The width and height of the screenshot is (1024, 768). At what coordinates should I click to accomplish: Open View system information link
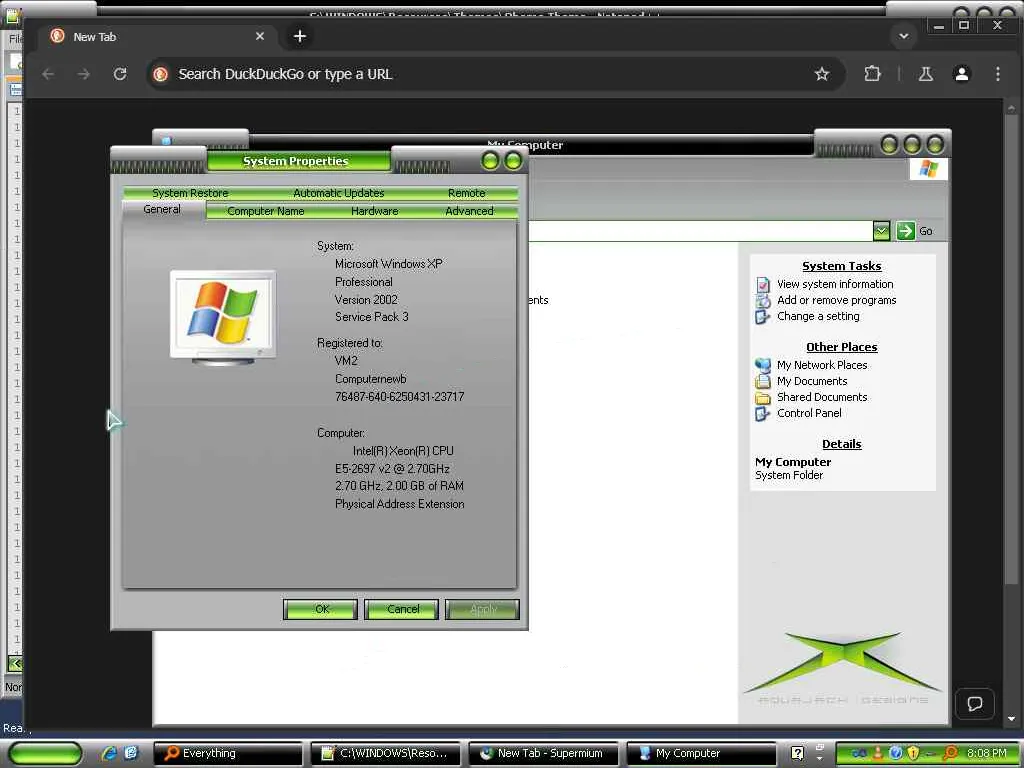[835, 284]
